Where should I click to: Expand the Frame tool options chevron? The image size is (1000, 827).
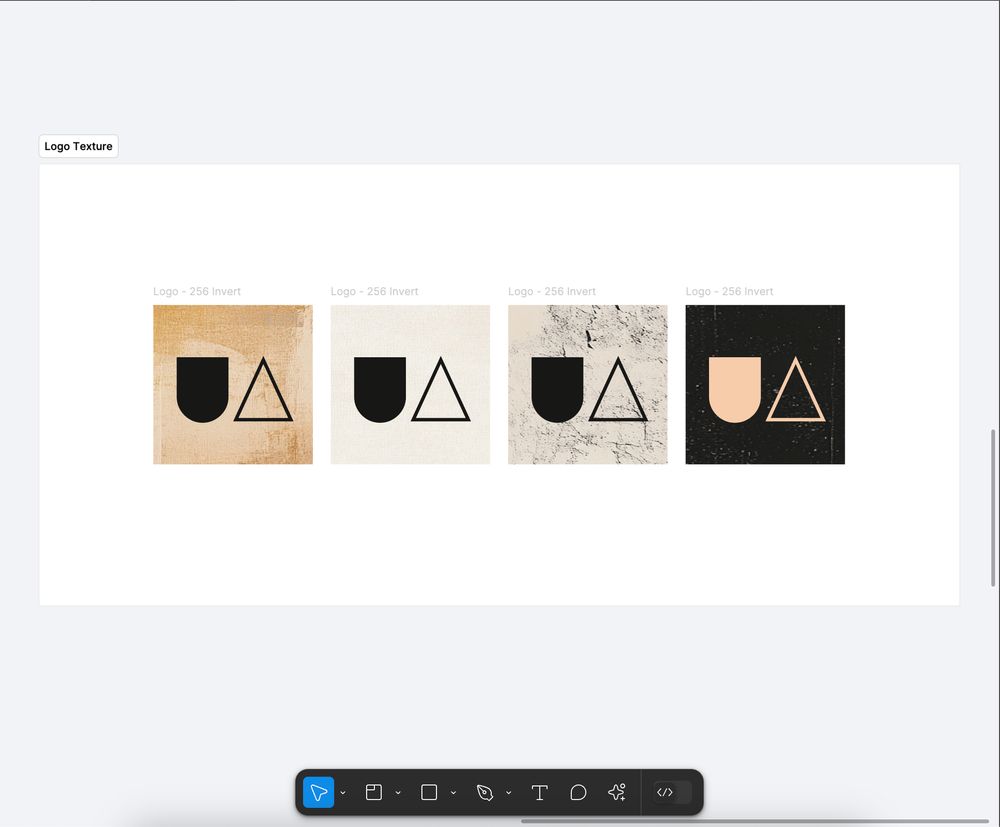tap(398, 793)
